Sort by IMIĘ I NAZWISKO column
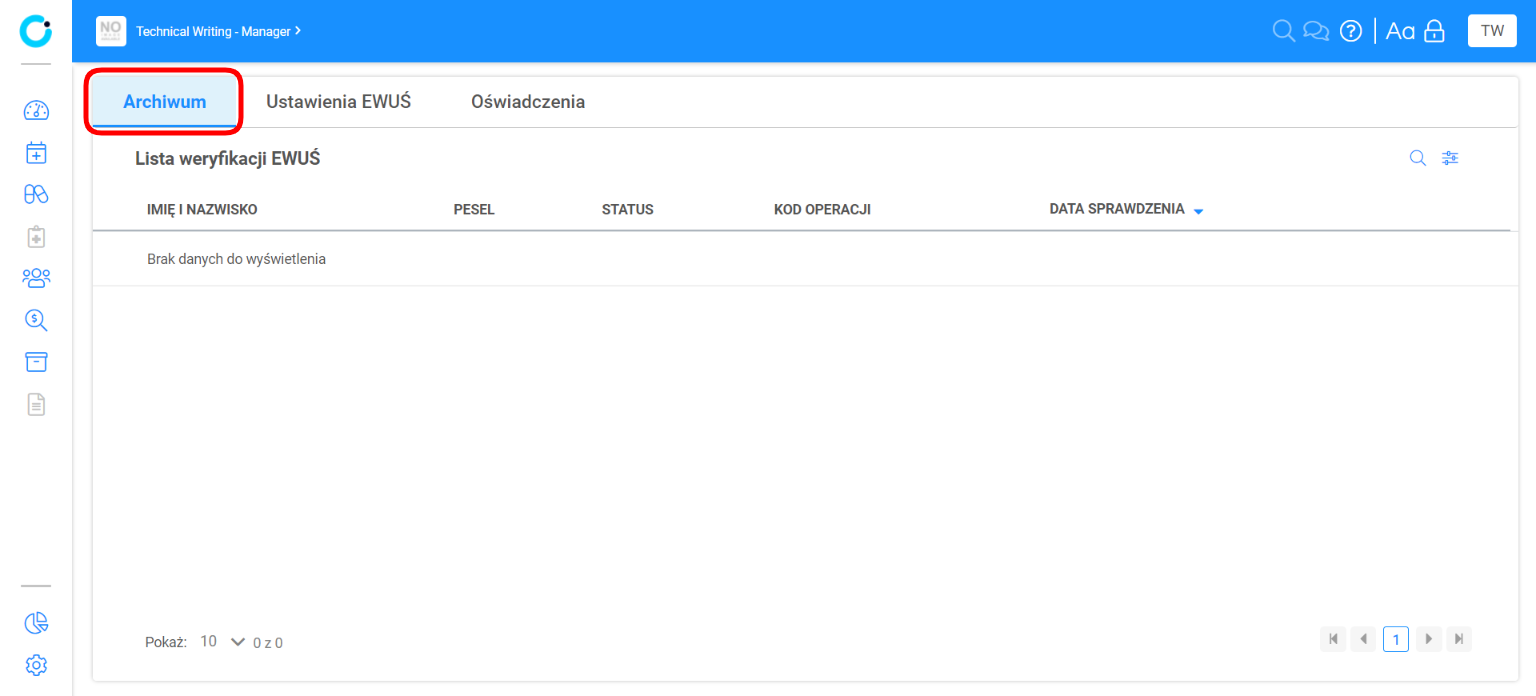The height and width of the screenshot is (696, 1536). 202,210
